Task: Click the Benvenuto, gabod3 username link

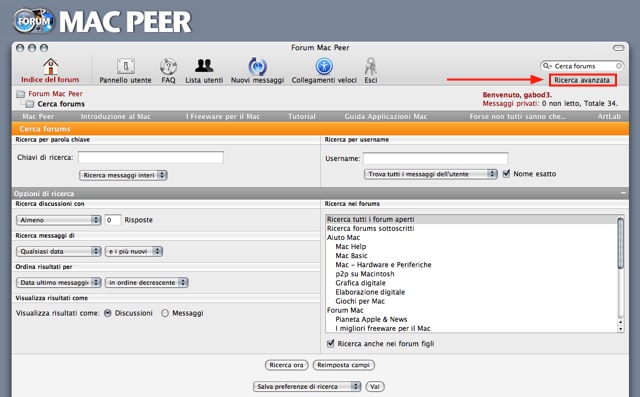Action: click(x=517, y=95)
